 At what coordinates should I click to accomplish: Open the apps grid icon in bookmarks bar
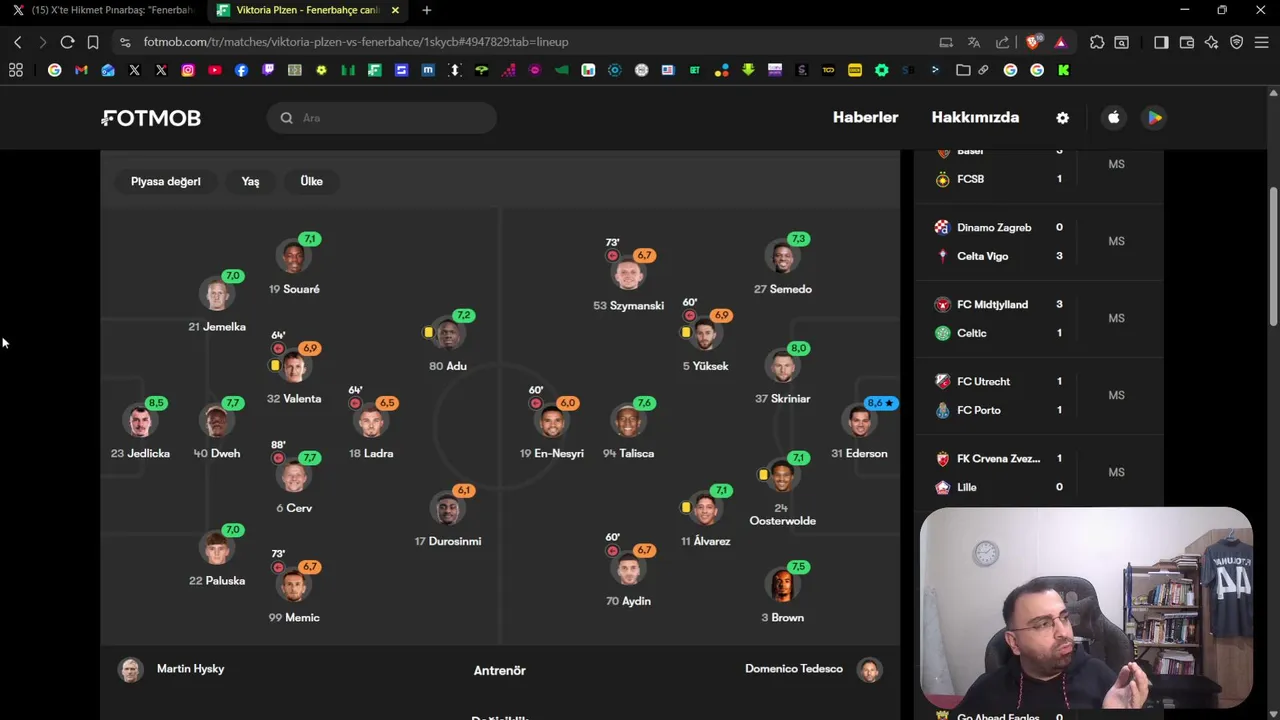(16, 70)
